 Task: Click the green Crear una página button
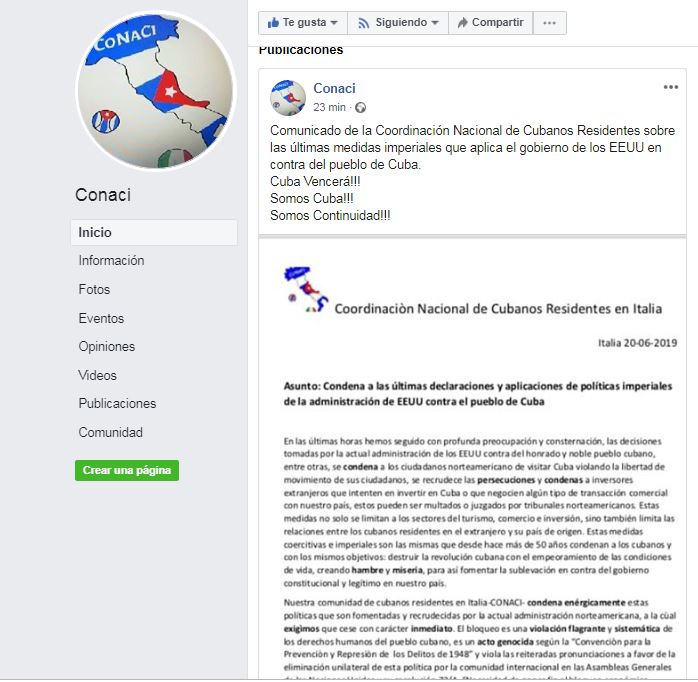point(127,470)
